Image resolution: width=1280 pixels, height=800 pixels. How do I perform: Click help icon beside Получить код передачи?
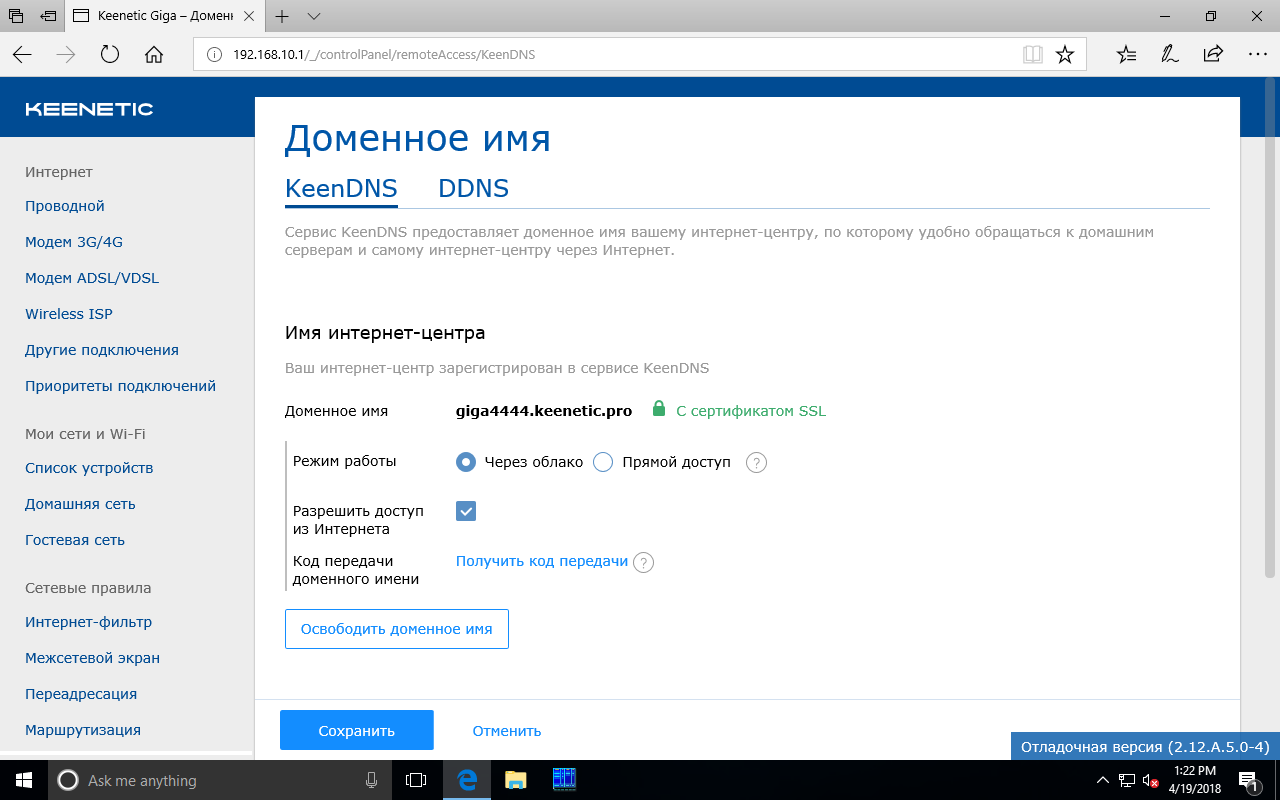click(644, 563)
